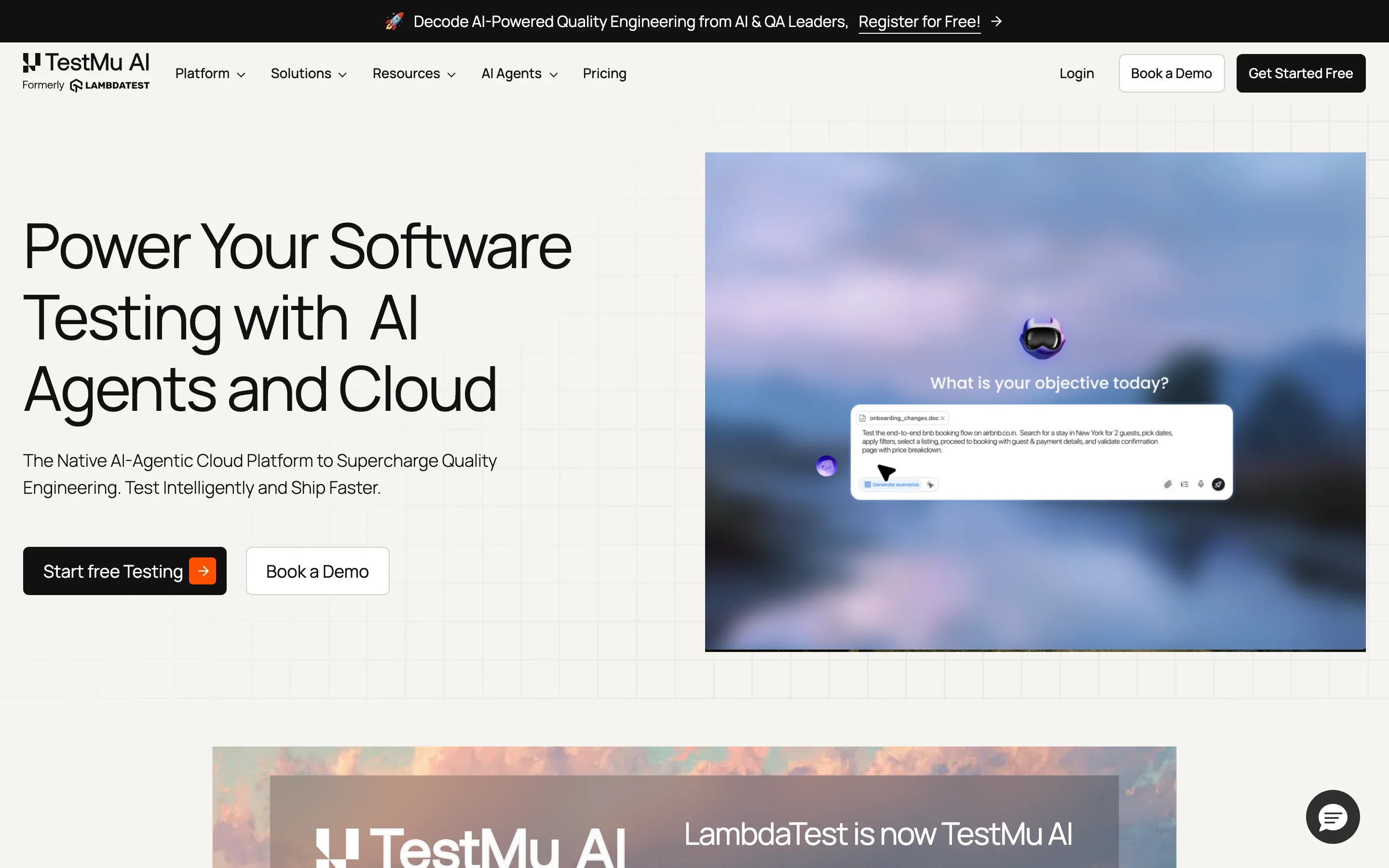The image size is (1389, 868).
Task: Activate the microphone icon for voice input
Action: [1201, 485]
